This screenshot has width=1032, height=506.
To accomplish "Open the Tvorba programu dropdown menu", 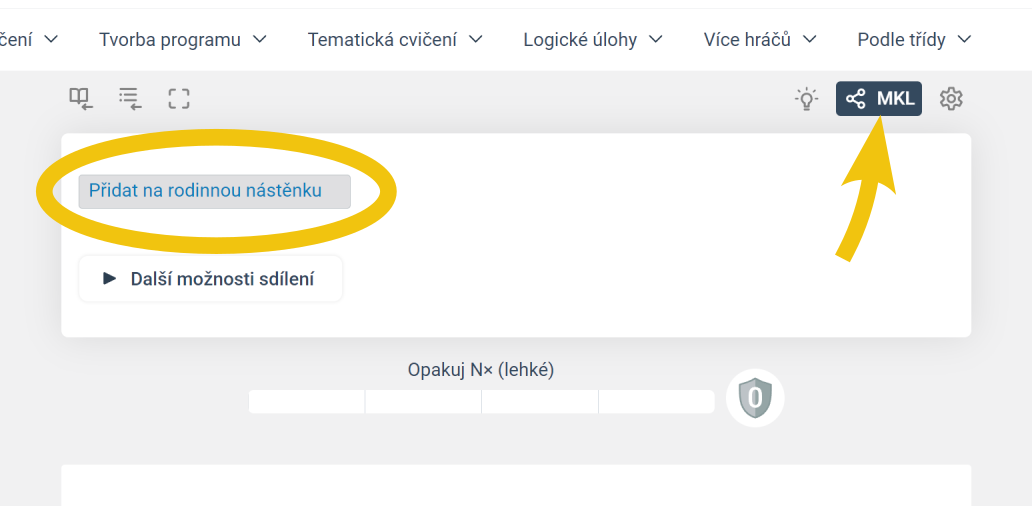I will [182, 40].
